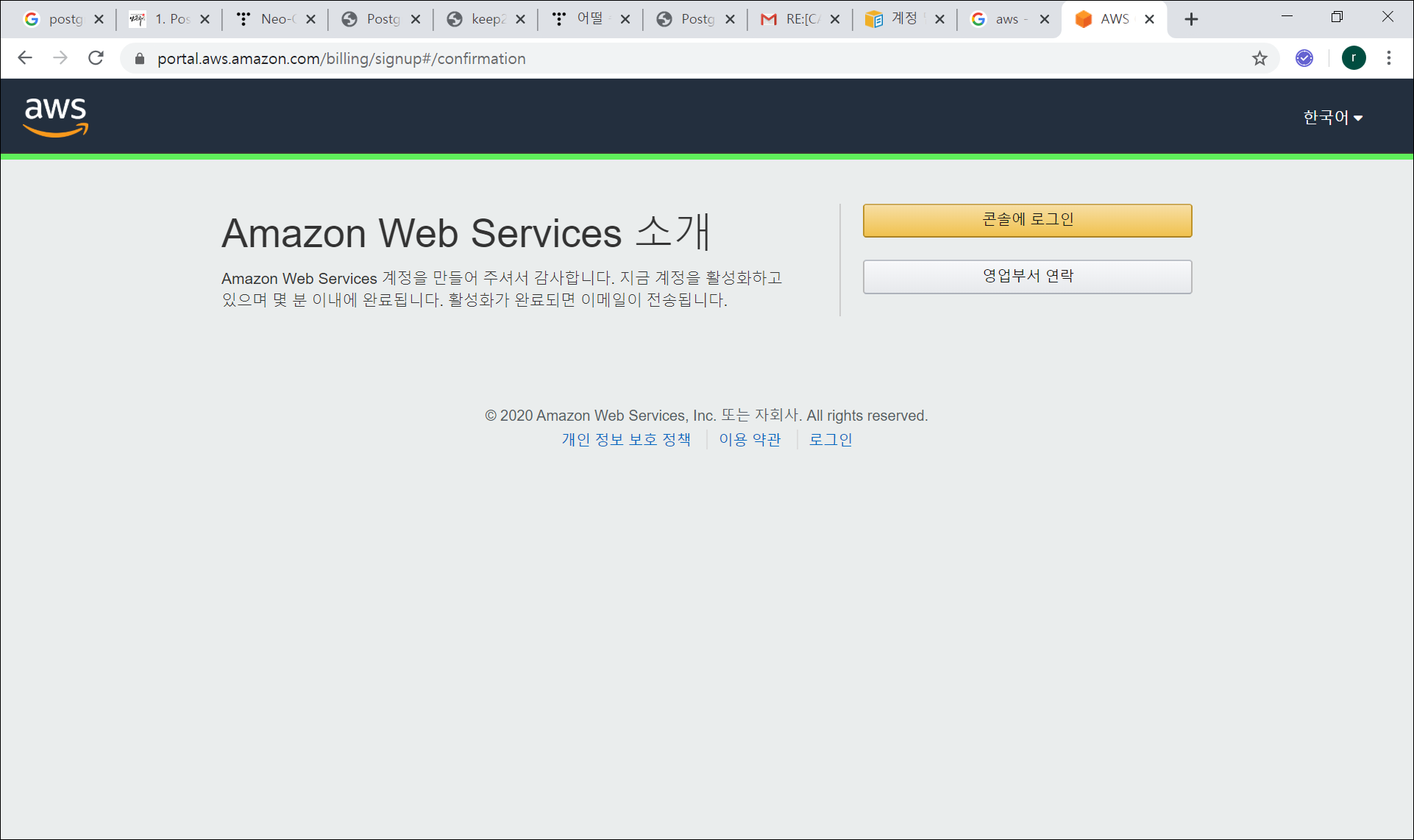This screenshot has width=1414, height=840.
Task: Click the purple checkmark extension icon
Action: click(1304, 58)
